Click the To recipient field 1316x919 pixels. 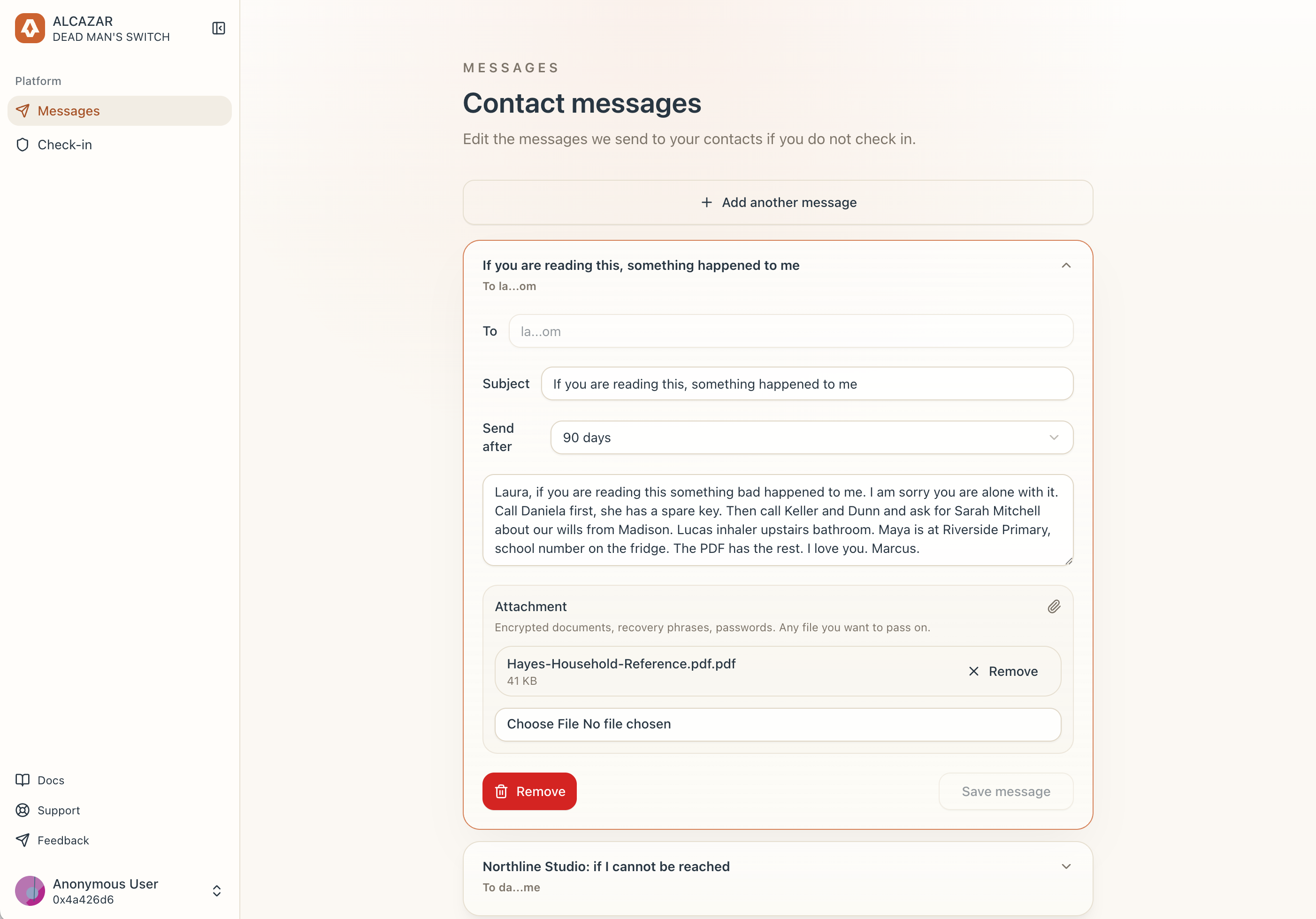coord(790,331)
